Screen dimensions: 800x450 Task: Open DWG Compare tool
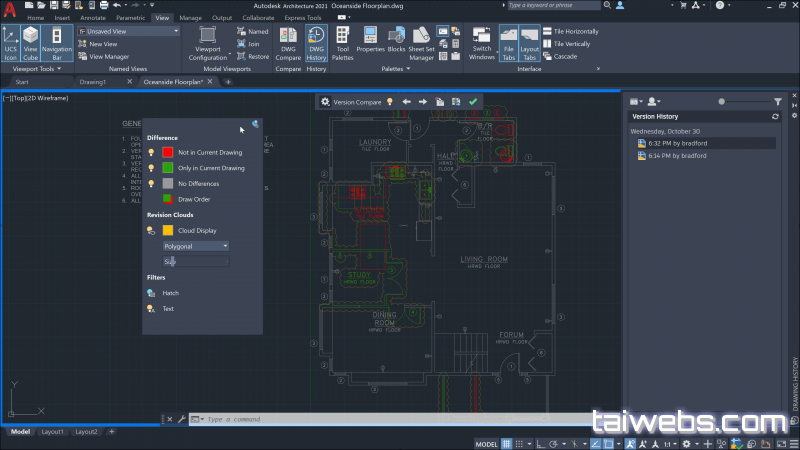(288, 44)
